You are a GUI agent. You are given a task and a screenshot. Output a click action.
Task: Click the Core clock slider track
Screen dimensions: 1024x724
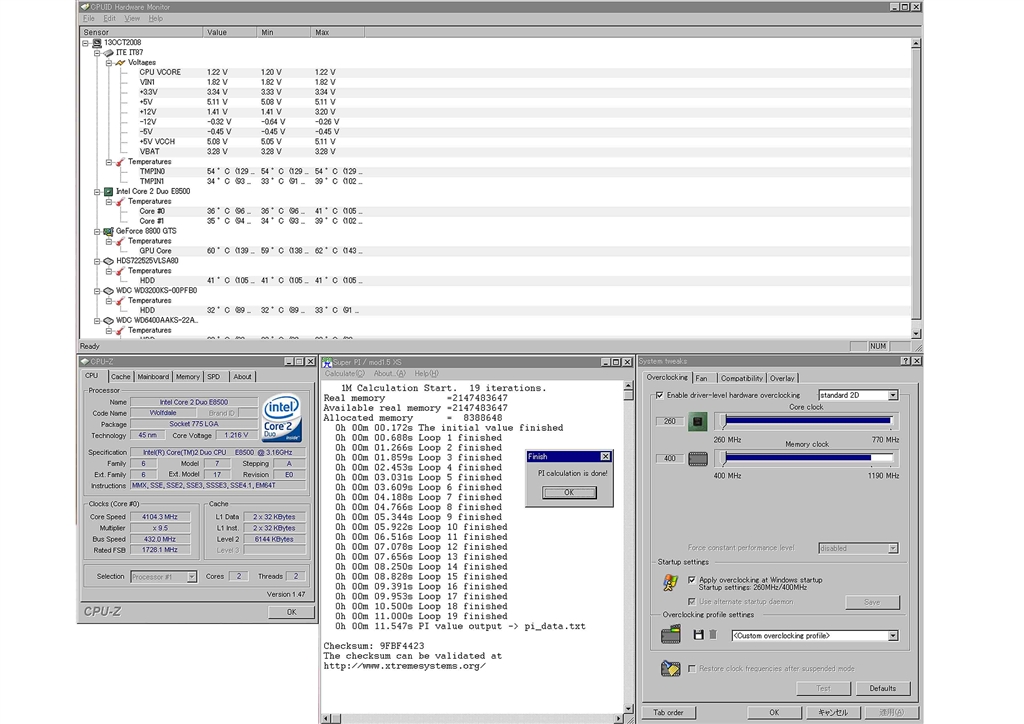(807, 421)
